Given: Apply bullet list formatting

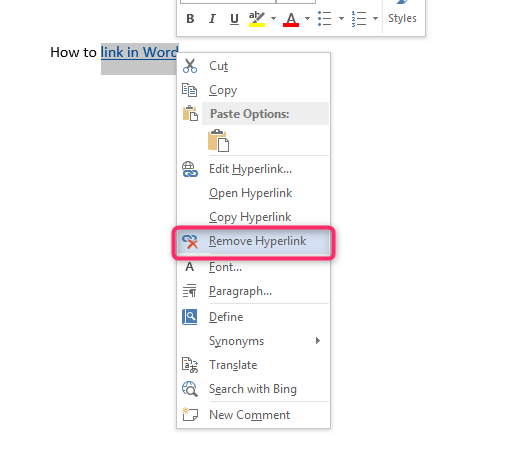Looking at the screenshot, I should [325, 19].
